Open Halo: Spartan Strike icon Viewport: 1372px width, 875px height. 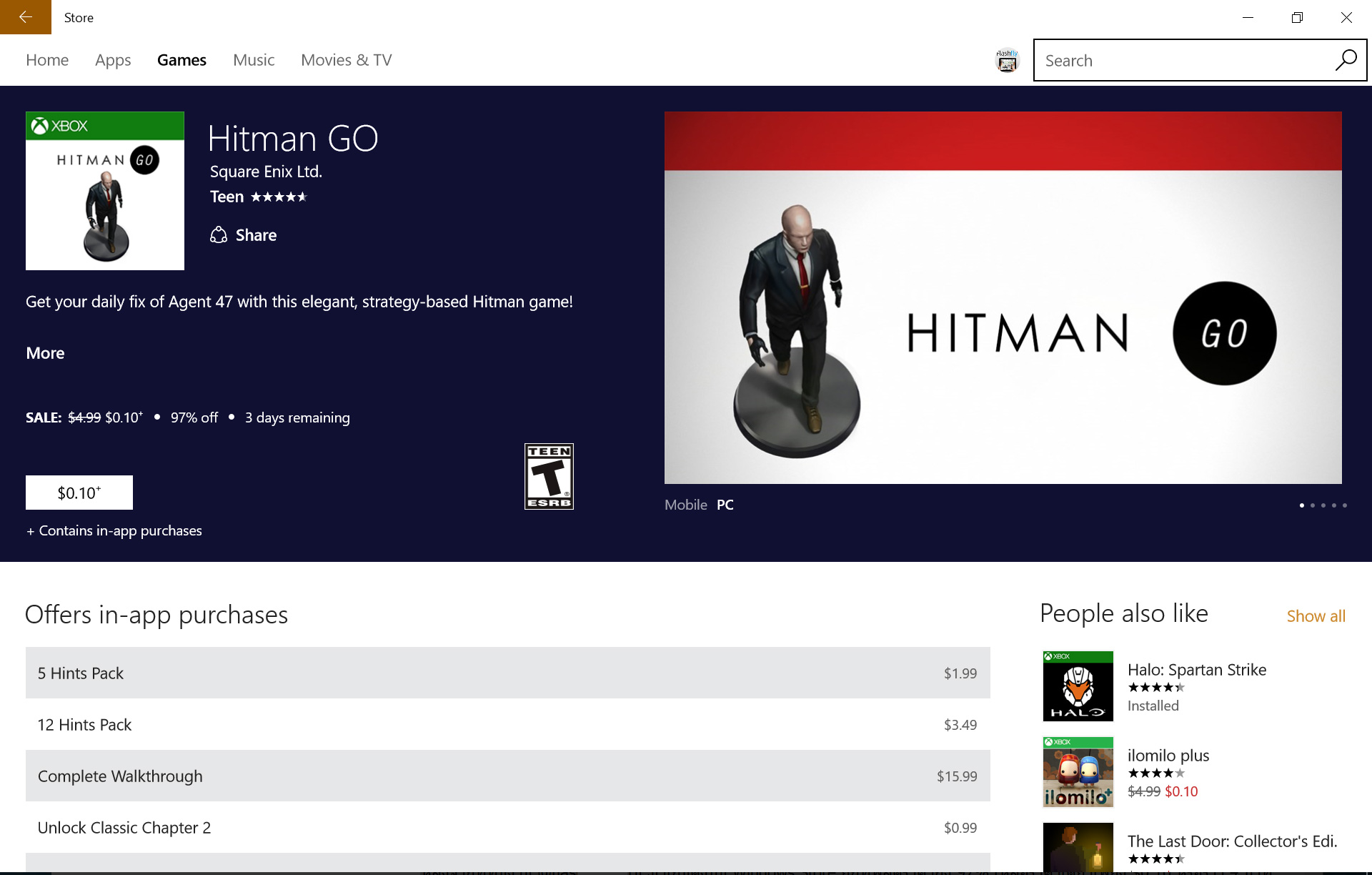tap(1078, 686)
